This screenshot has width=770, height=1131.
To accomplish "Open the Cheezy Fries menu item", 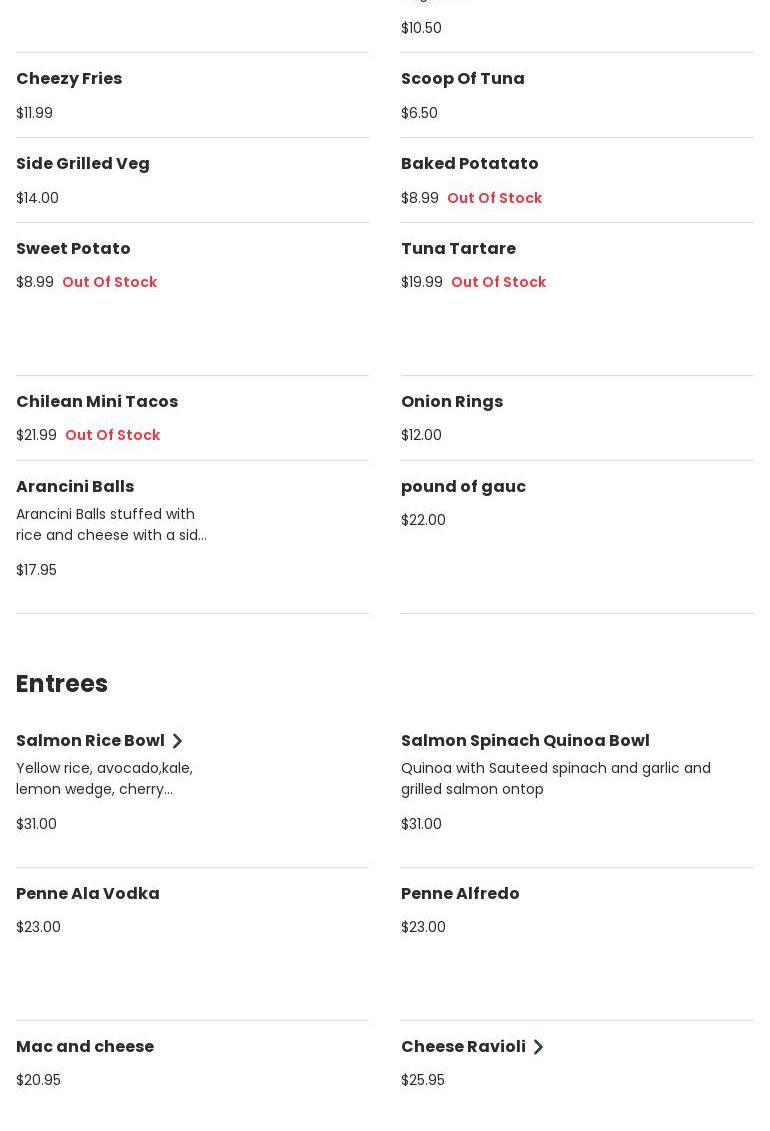I will (x=69, y=79).
